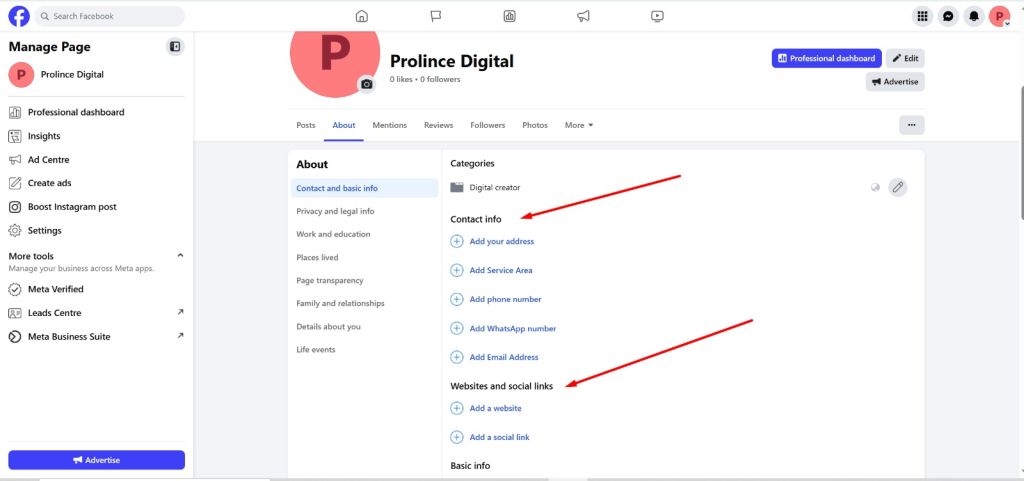Collapse the Manage Page sidebar panel icon
Screen dimensions: 1024x481
tap(175, 46)
